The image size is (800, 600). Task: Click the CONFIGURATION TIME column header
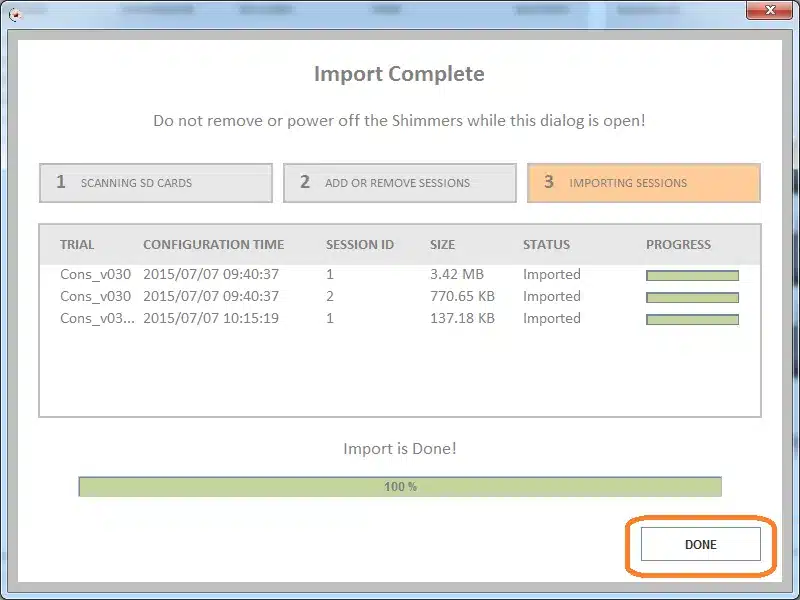(213, 244)
